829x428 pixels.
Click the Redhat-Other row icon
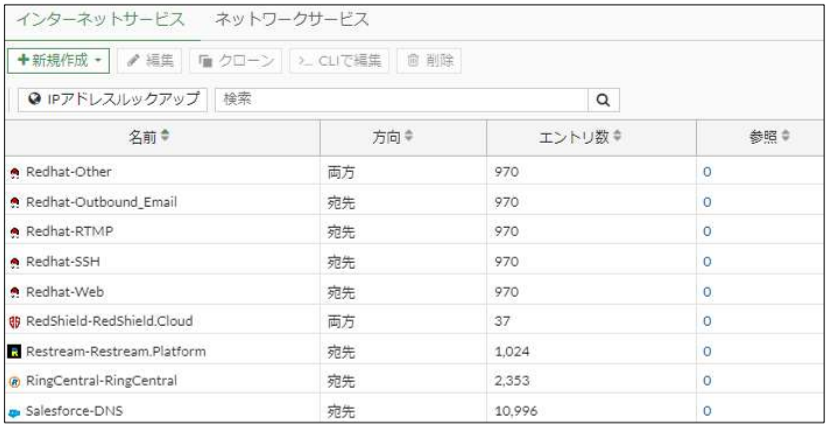[x=13, y=173]
